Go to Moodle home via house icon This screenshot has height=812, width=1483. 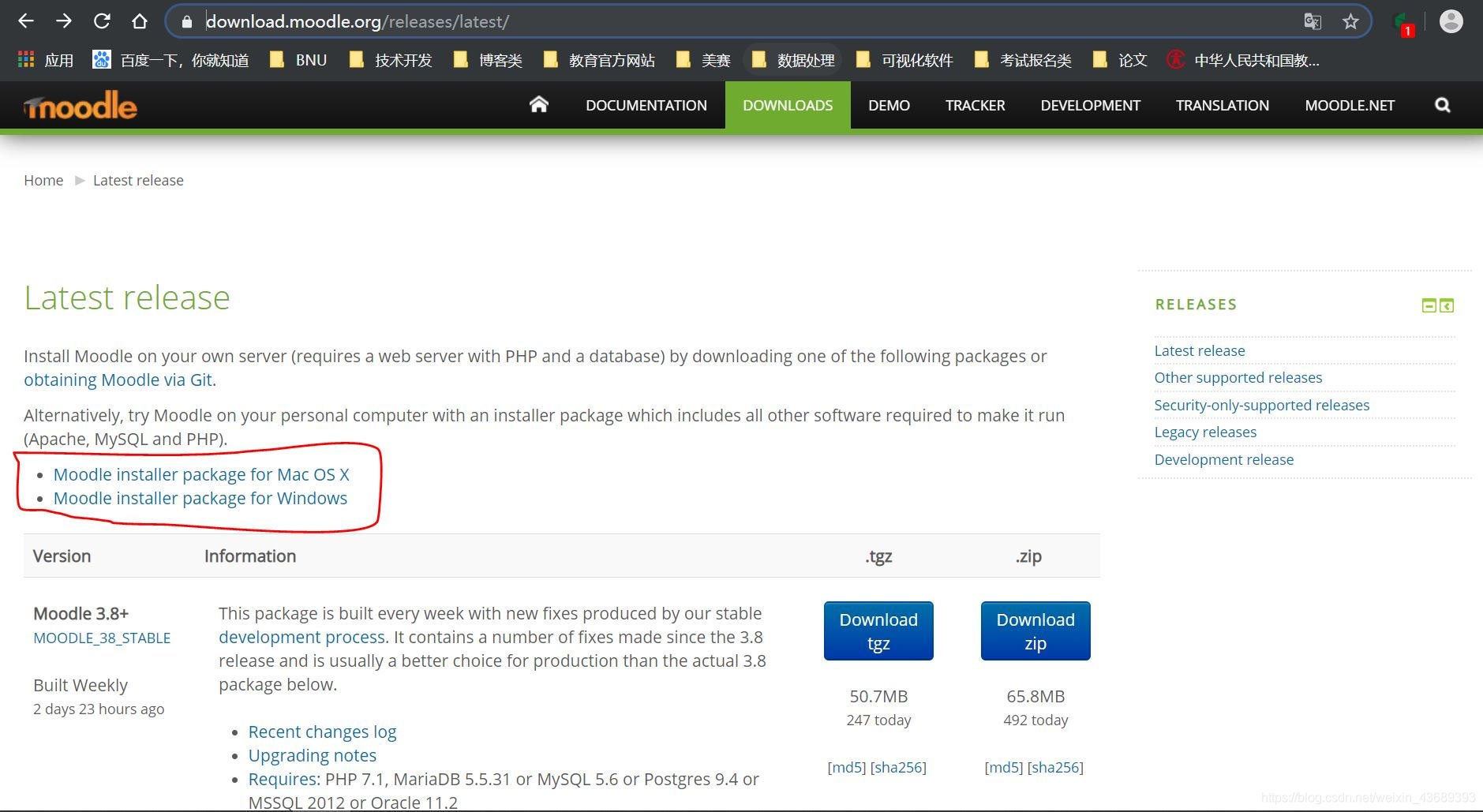(x=538, y=104)
